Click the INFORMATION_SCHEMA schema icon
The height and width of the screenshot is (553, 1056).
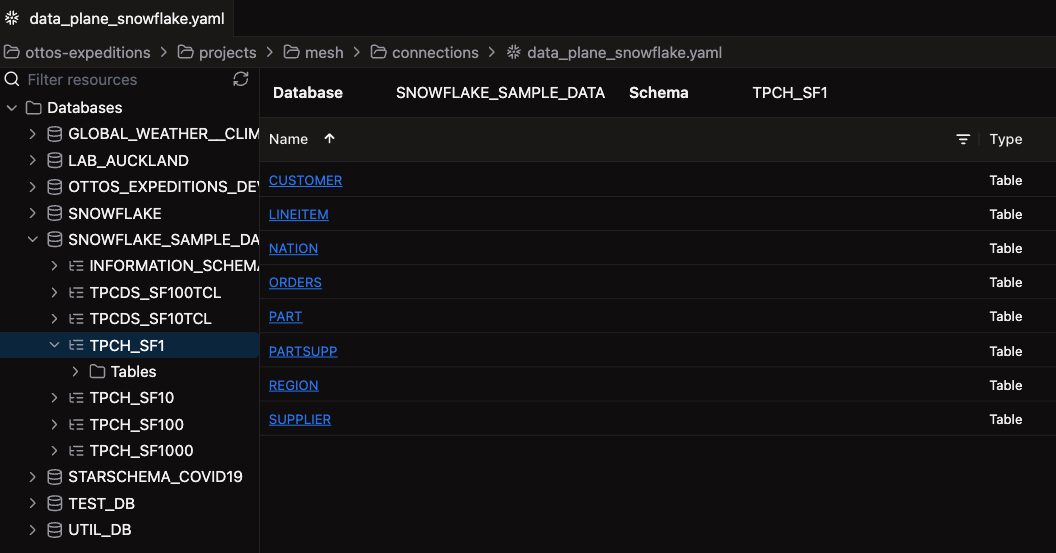tap(76, 266)
